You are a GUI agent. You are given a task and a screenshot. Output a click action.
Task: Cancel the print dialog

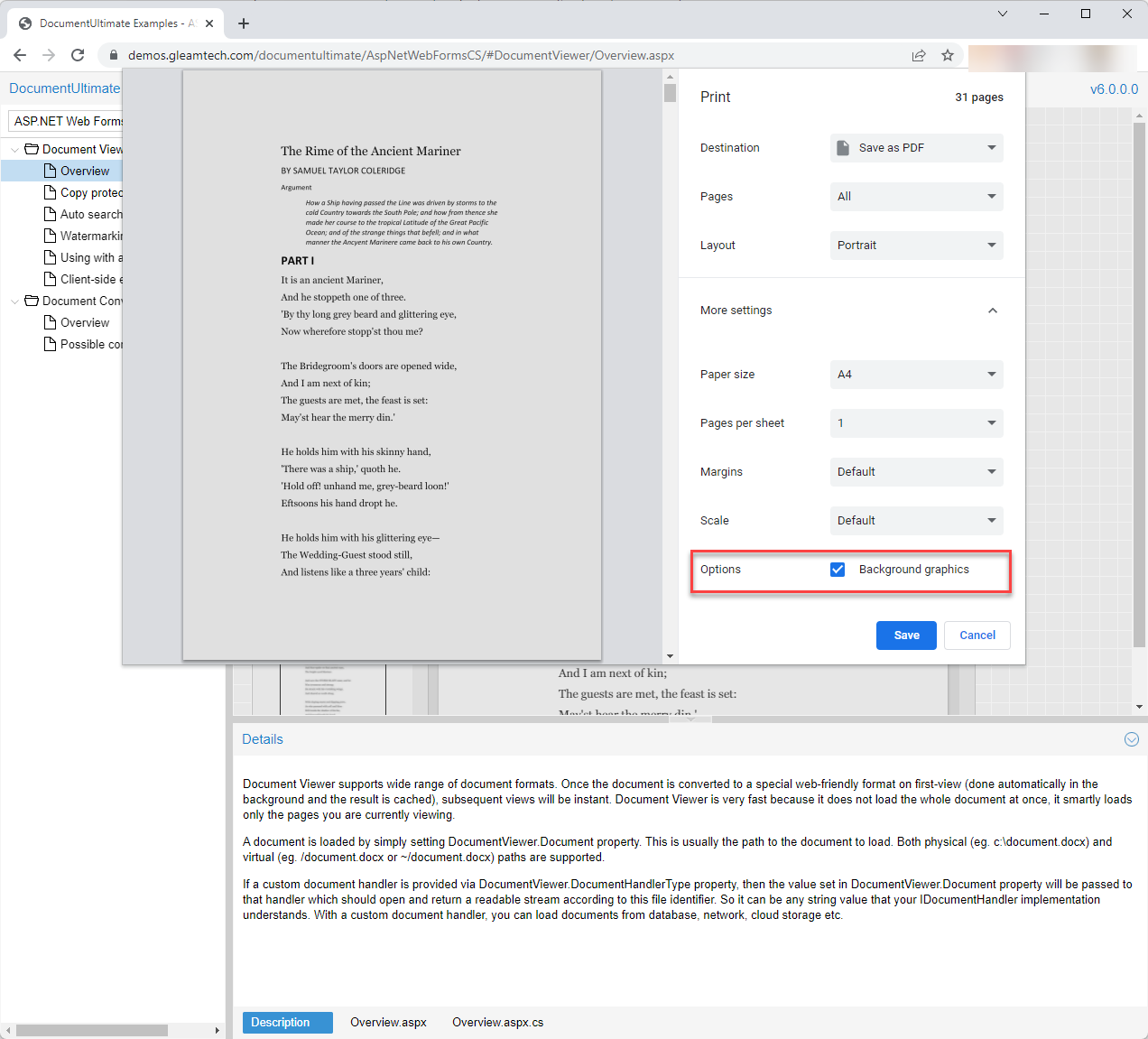977,635
